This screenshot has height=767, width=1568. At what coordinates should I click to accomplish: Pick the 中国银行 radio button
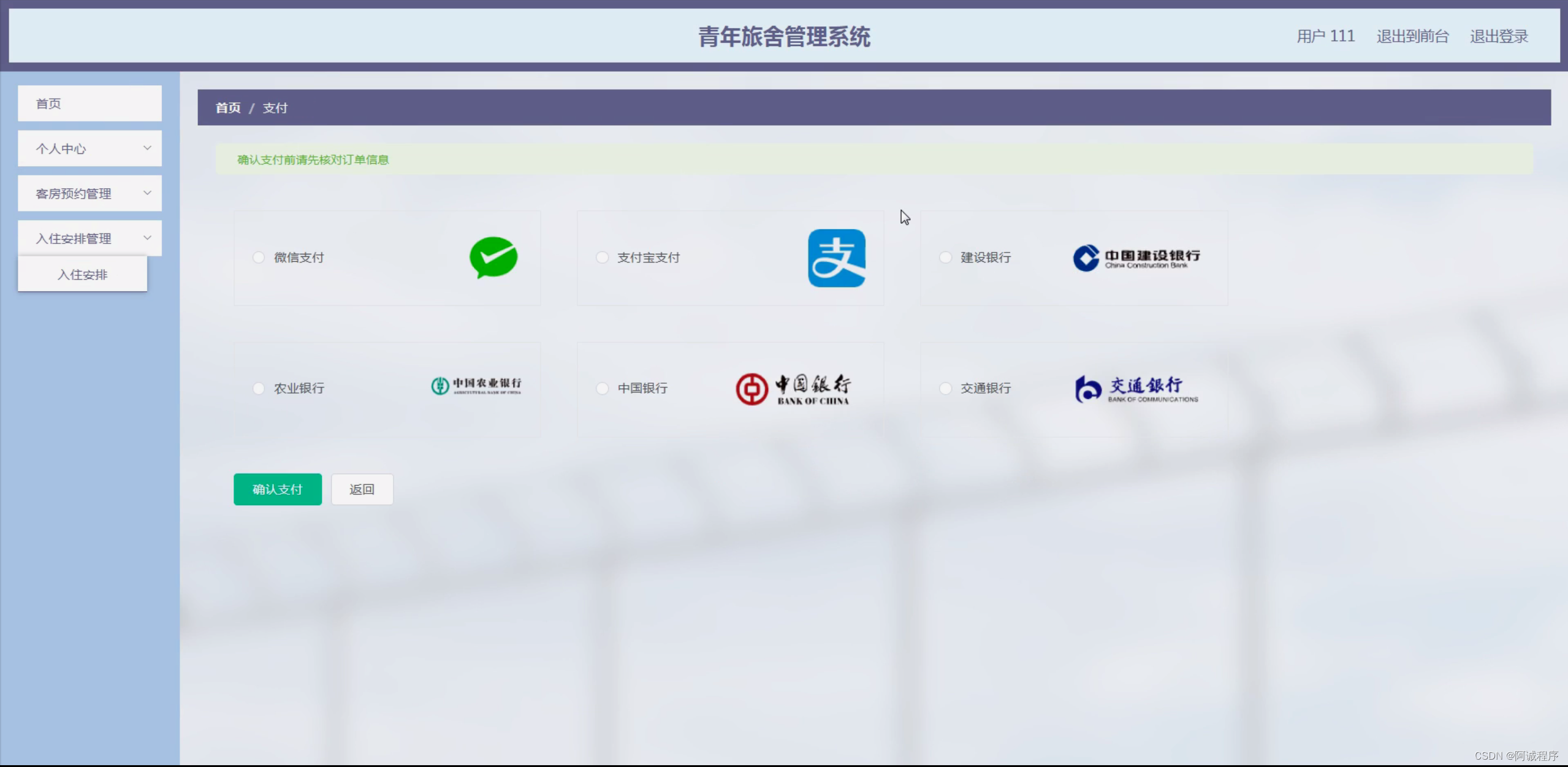click(x=602, y=388)
